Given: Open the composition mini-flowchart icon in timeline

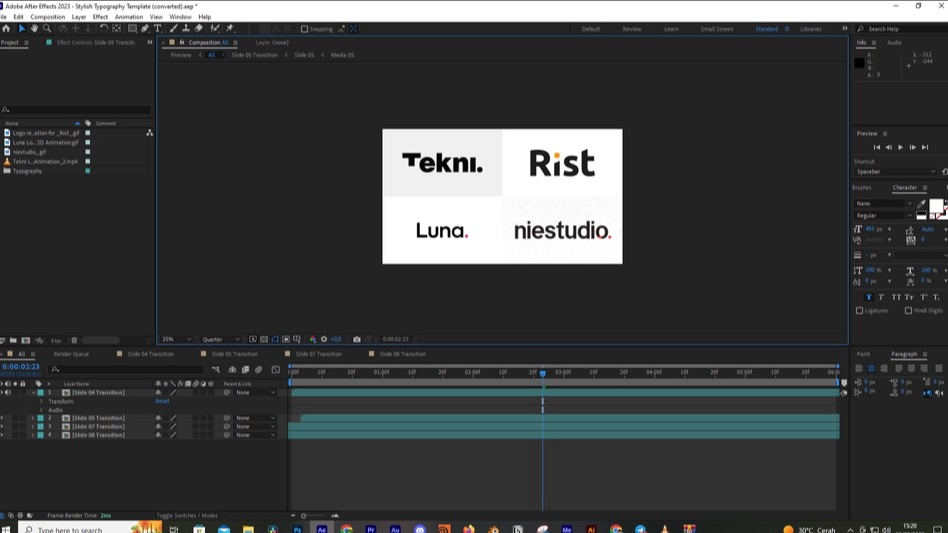Looking at the screenshot, I should click(216, 369).
